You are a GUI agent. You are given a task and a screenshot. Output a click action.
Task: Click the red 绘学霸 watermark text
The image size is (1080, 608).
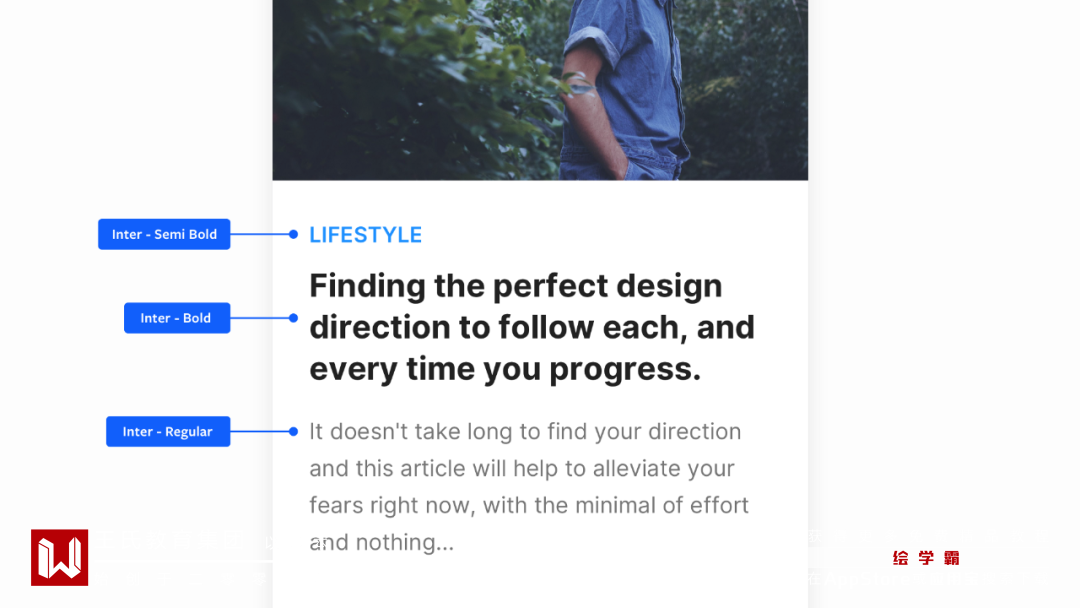pyautogui.click(x=926, y=558)
